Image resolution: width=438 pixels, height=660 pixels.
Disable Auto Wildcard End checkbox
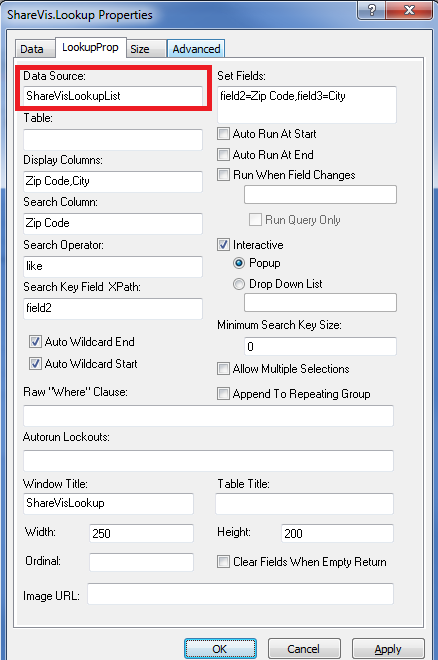pyautogui.click(x=35, y=341)
